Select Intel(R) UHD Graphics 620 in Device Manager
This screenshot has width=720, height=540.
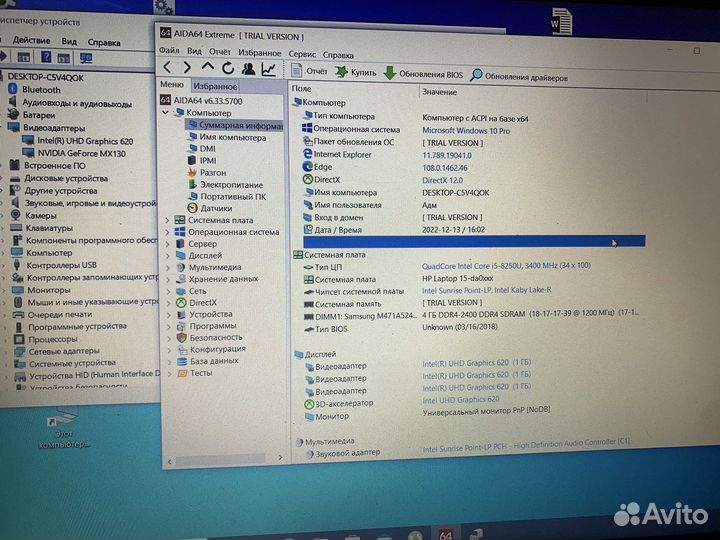[x=85, y=141]
